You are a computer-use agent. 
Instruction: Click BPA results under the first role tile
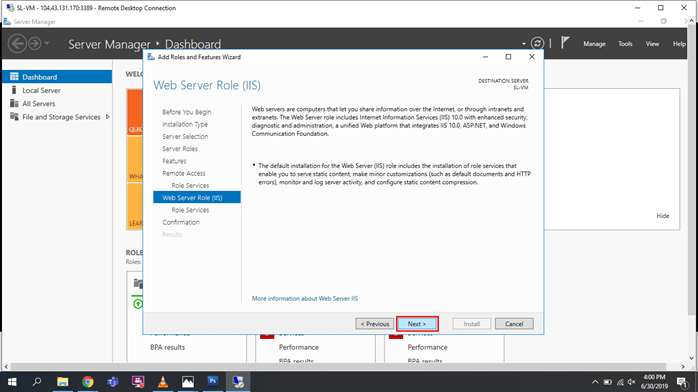point(167,348)
